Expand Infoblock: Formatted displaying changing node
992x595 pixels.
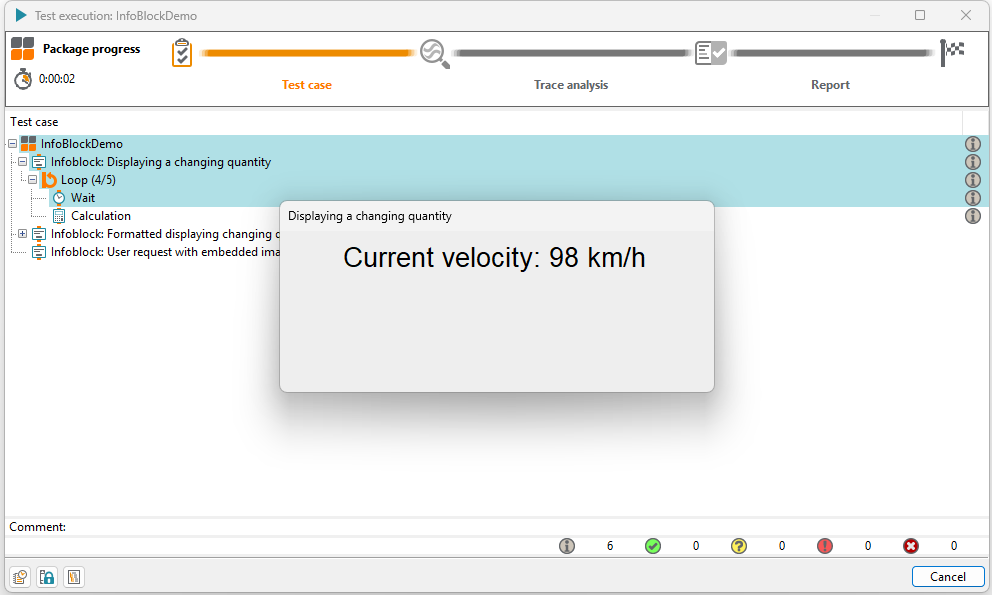pos(22,234)
